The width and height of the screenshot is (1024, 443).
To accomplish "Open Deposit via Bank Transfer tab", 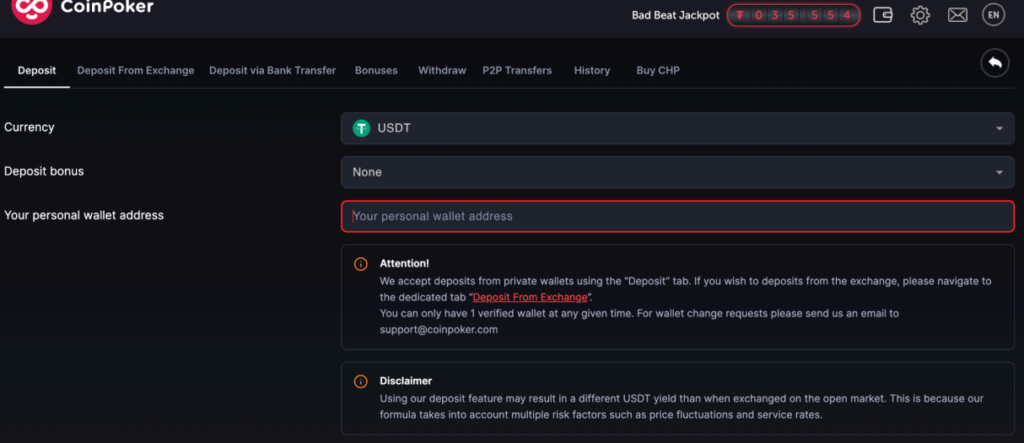I will 272,71.
